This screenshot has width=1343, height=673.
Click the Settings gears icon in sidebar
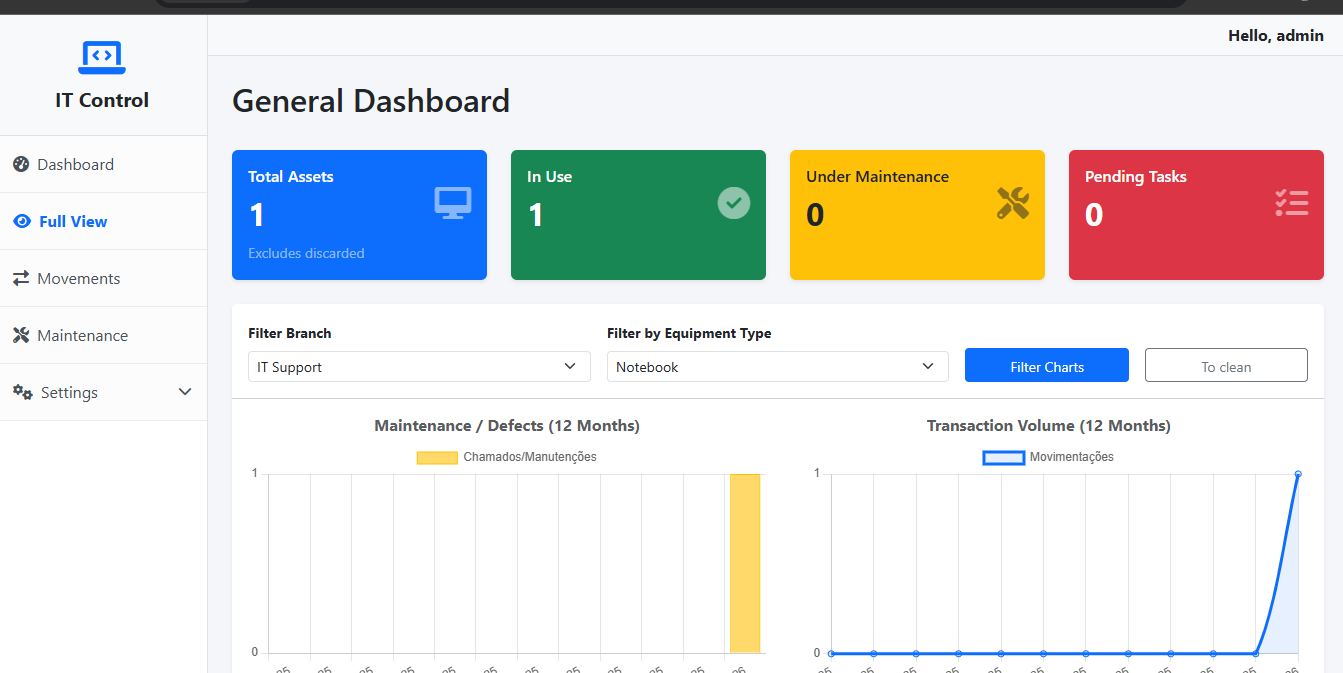pyautogui.click(x=23, y=392)
